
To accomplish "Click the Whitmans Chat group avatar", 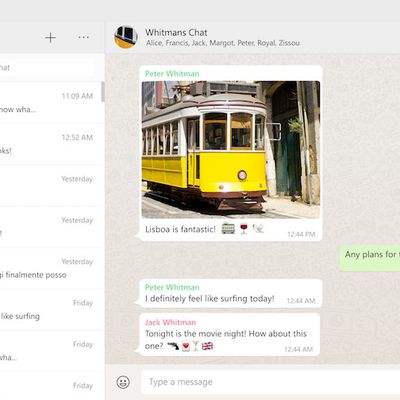I will [126, 37].
